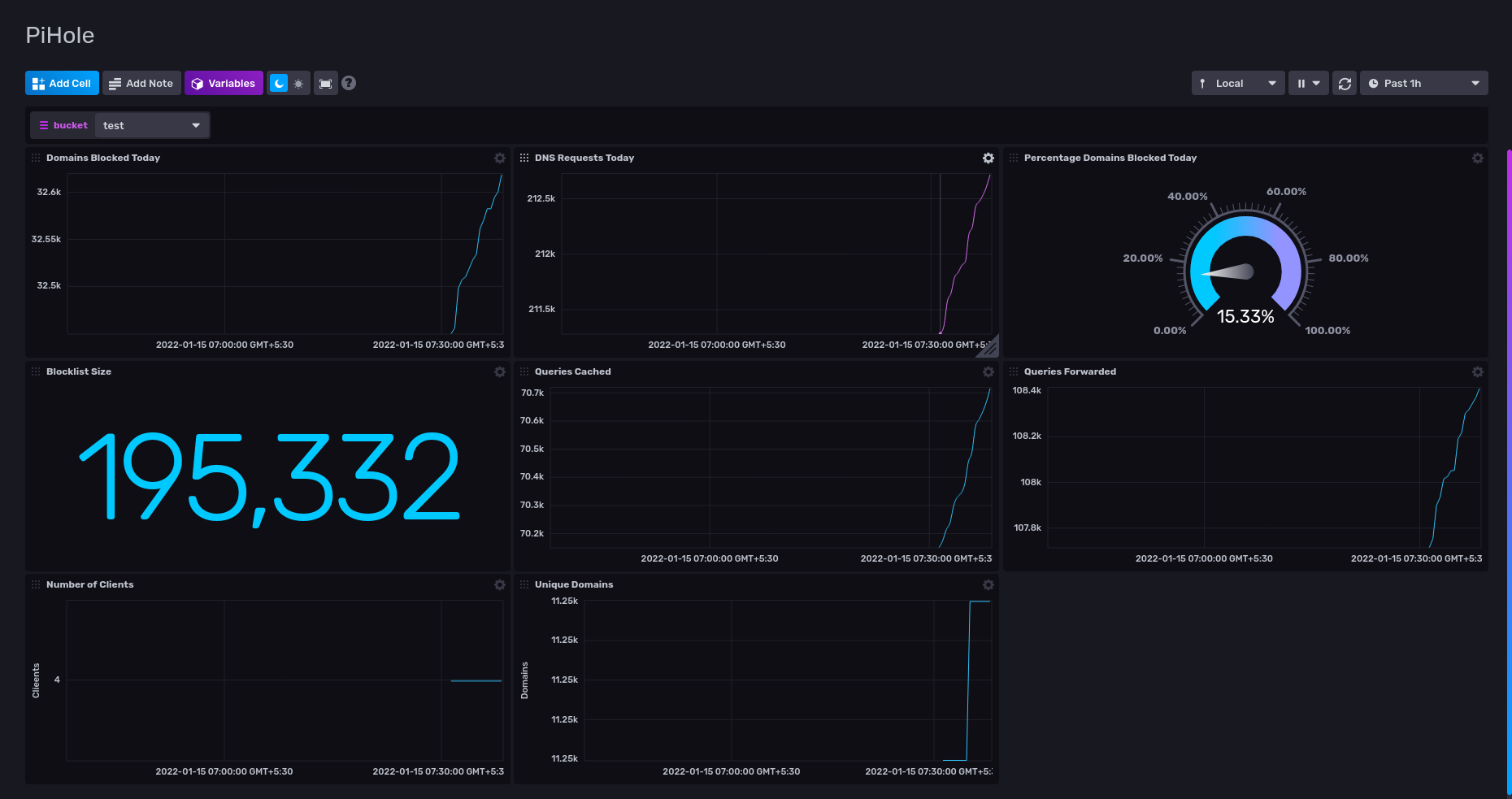This screenshot has width=1512, height=799.
Task: Open settings gear for Unique Domains cell
Action: coord(988,584)
